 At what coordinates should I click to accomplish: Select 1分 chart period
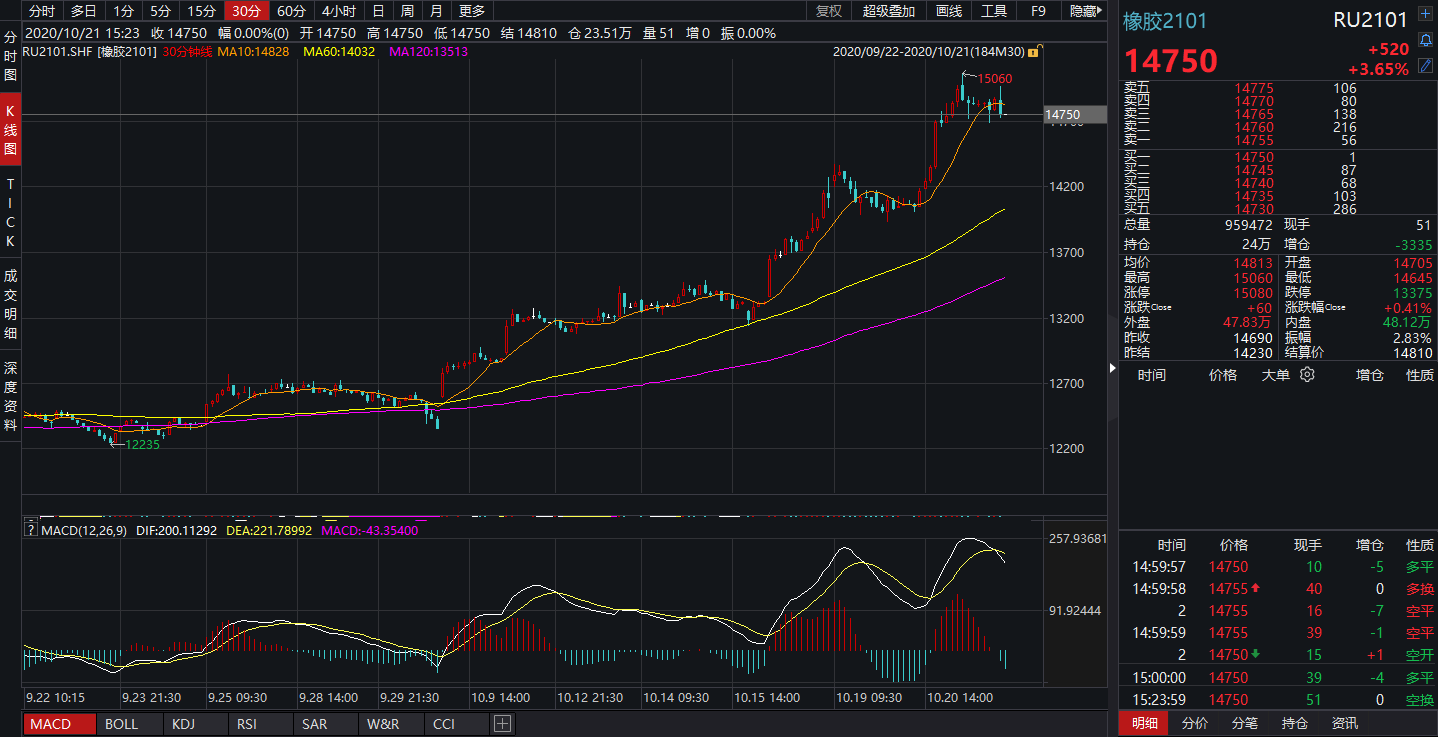click(x=122, y=11)
